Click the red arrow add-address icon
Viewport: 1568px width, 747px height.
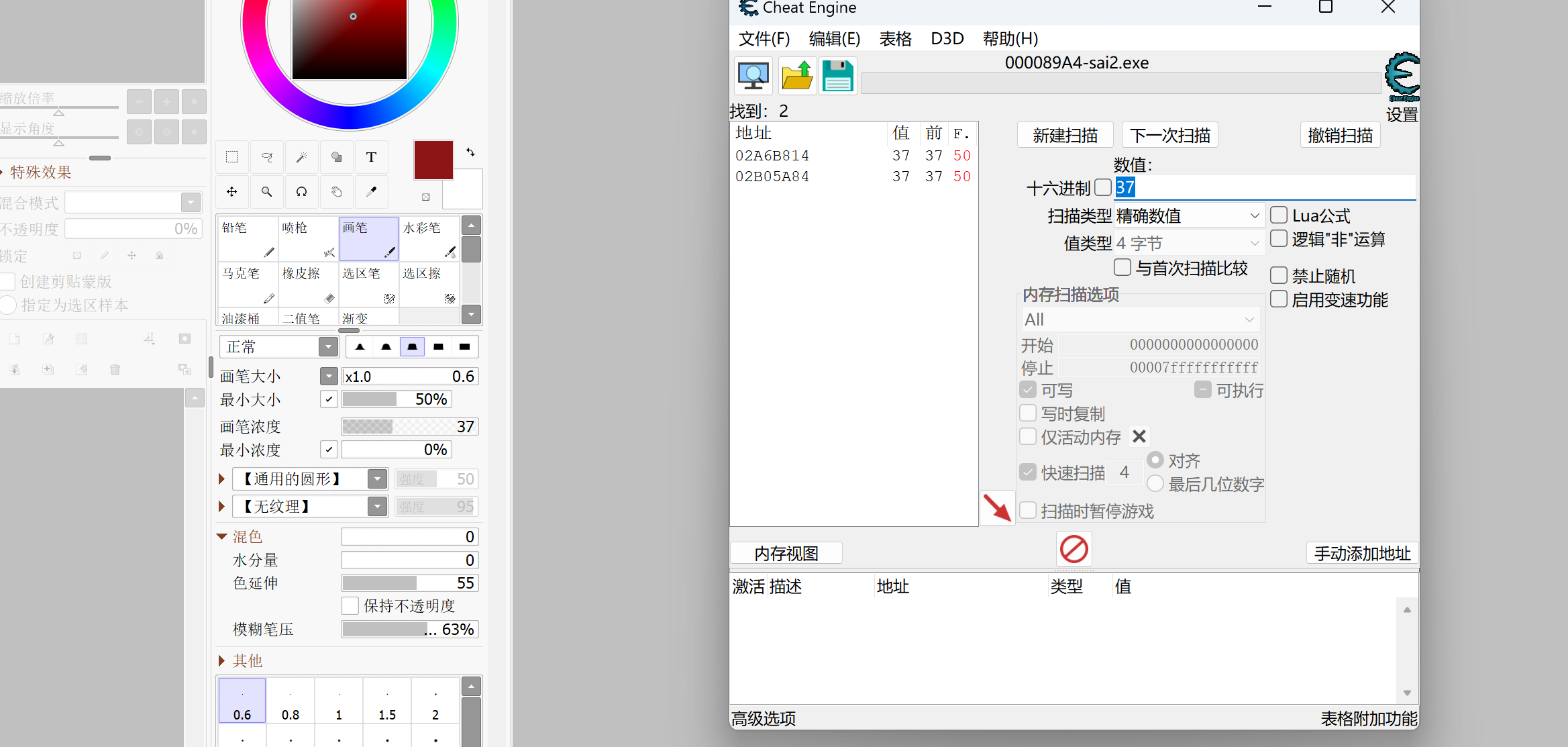(997, 507)
